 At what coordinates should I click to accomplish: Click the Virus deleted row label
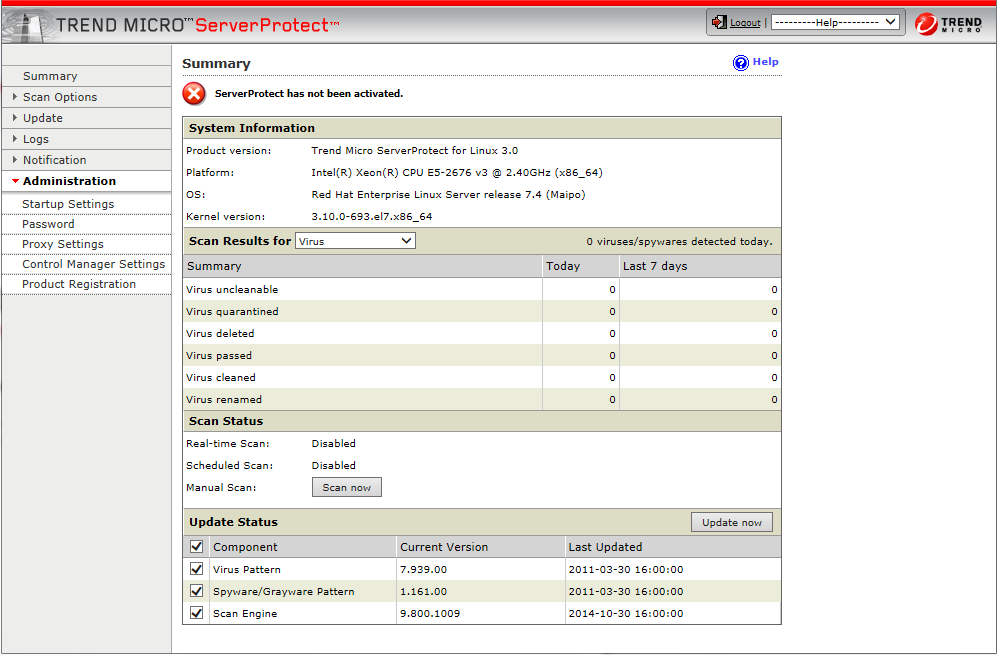[220, 333]
